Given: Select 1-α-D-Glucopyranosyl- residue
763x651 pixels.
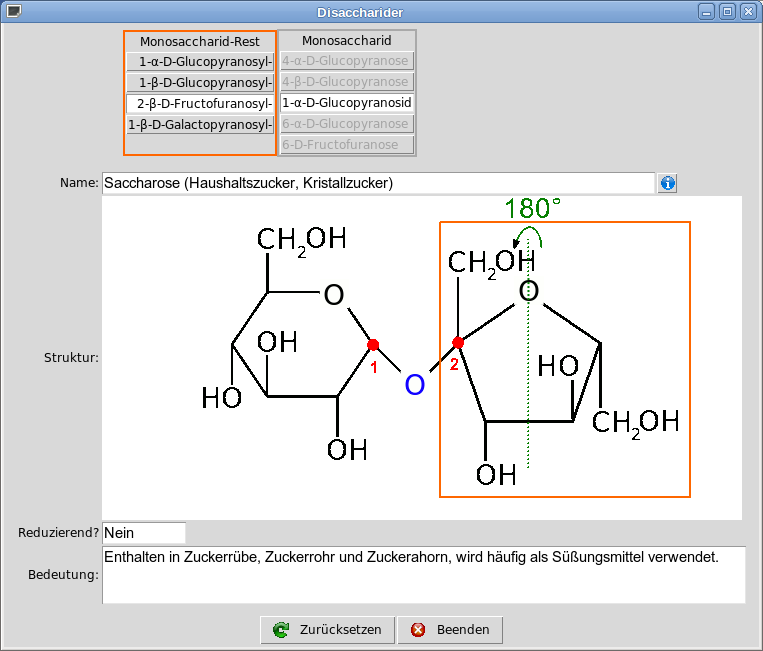Looking at the screenshot, I should [x=200, y=61].
